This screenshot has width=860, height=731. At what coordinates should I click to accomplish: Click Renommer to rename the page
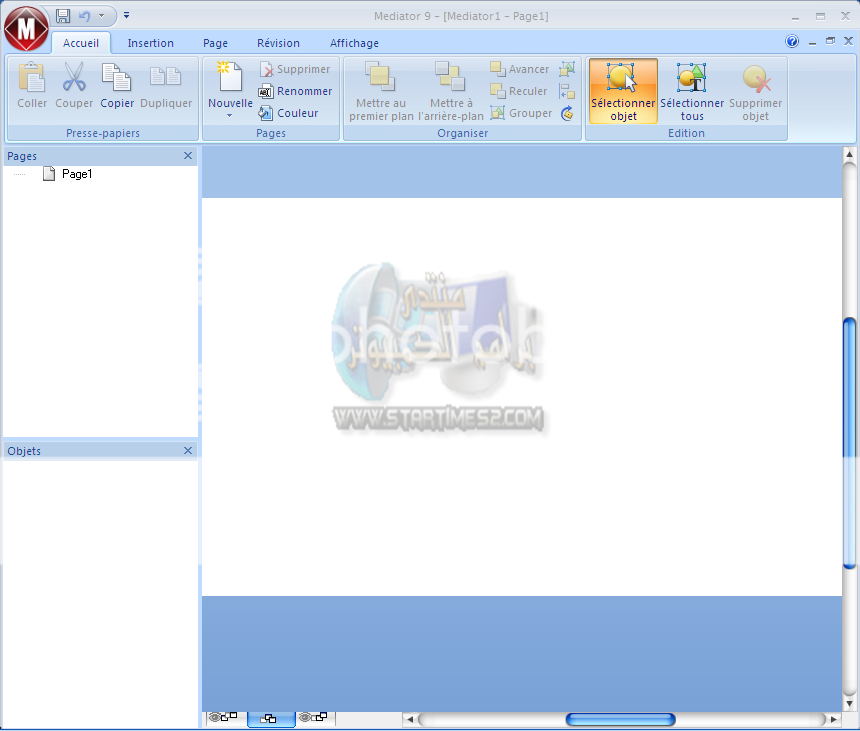(x=296, y=91)
